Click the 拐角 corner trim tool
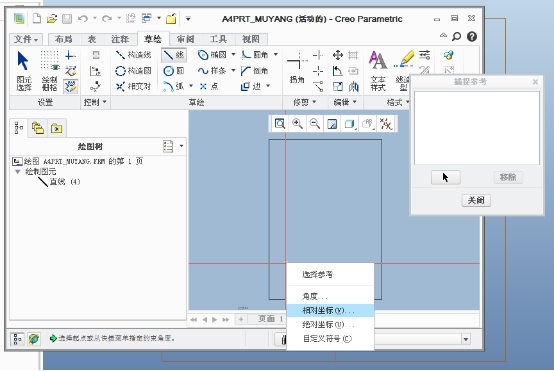Screen dimensions: 554x371 297,67
